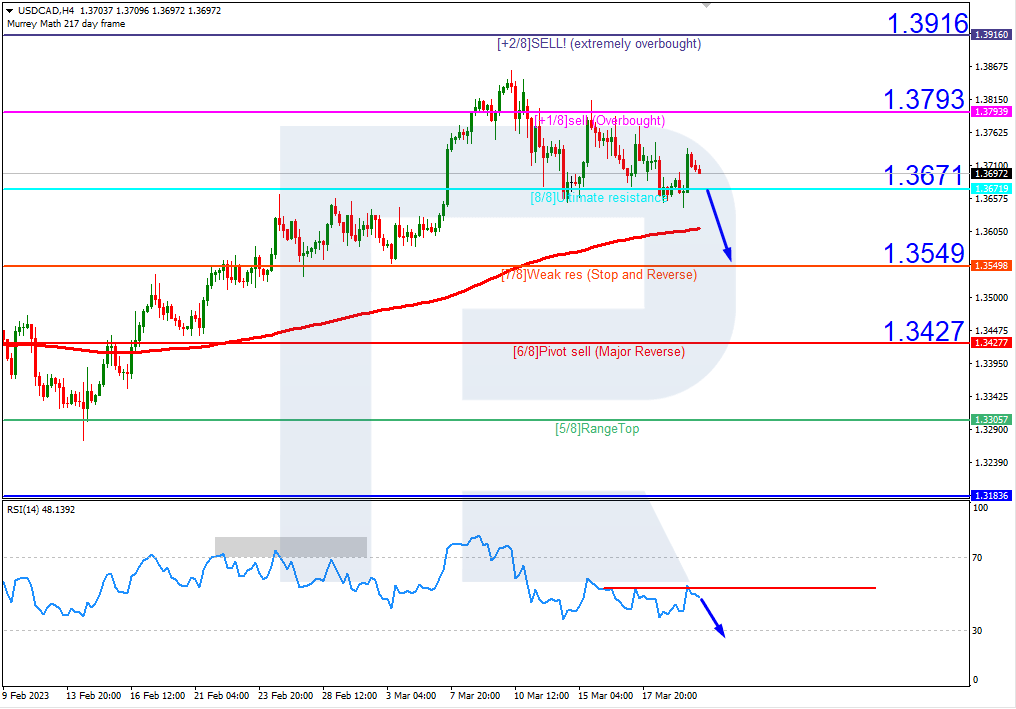
Task: Click the 1.35000 price axis label
Action: tap(991, 297)
